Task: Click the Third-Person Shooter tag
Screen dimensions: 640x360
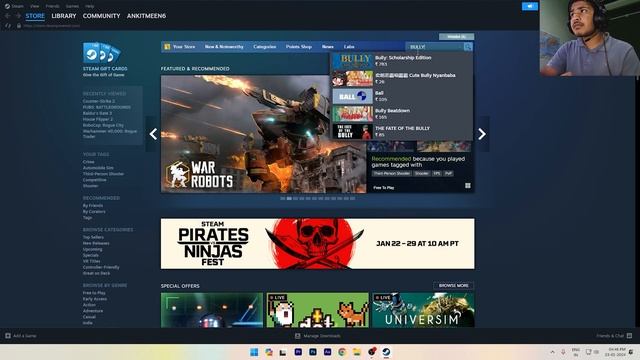Action: pos(391,174)
